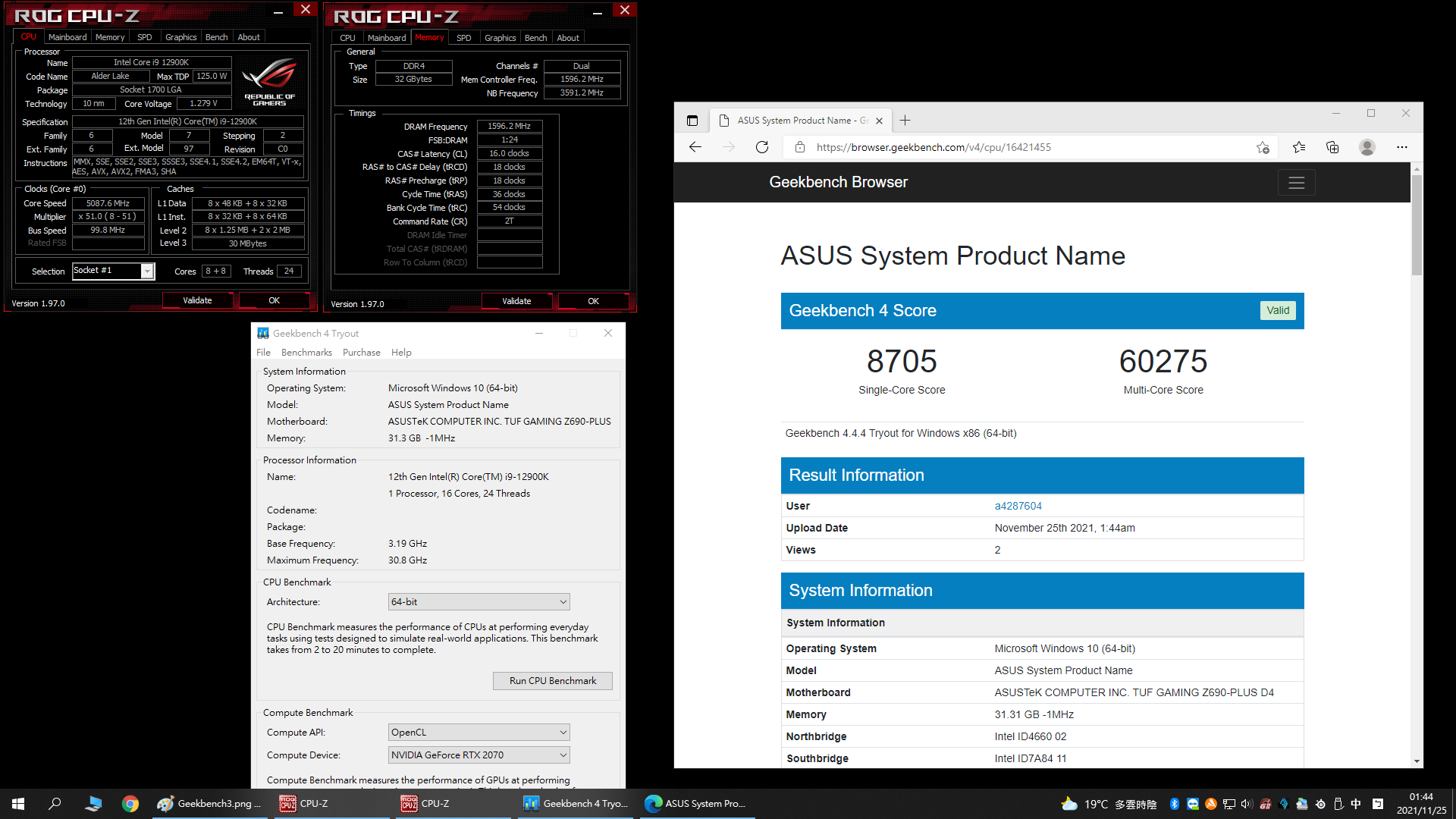Launch Google Chrome from the taskbar
The height and width of the screenshot is (819, 1456).
point(130,804)
